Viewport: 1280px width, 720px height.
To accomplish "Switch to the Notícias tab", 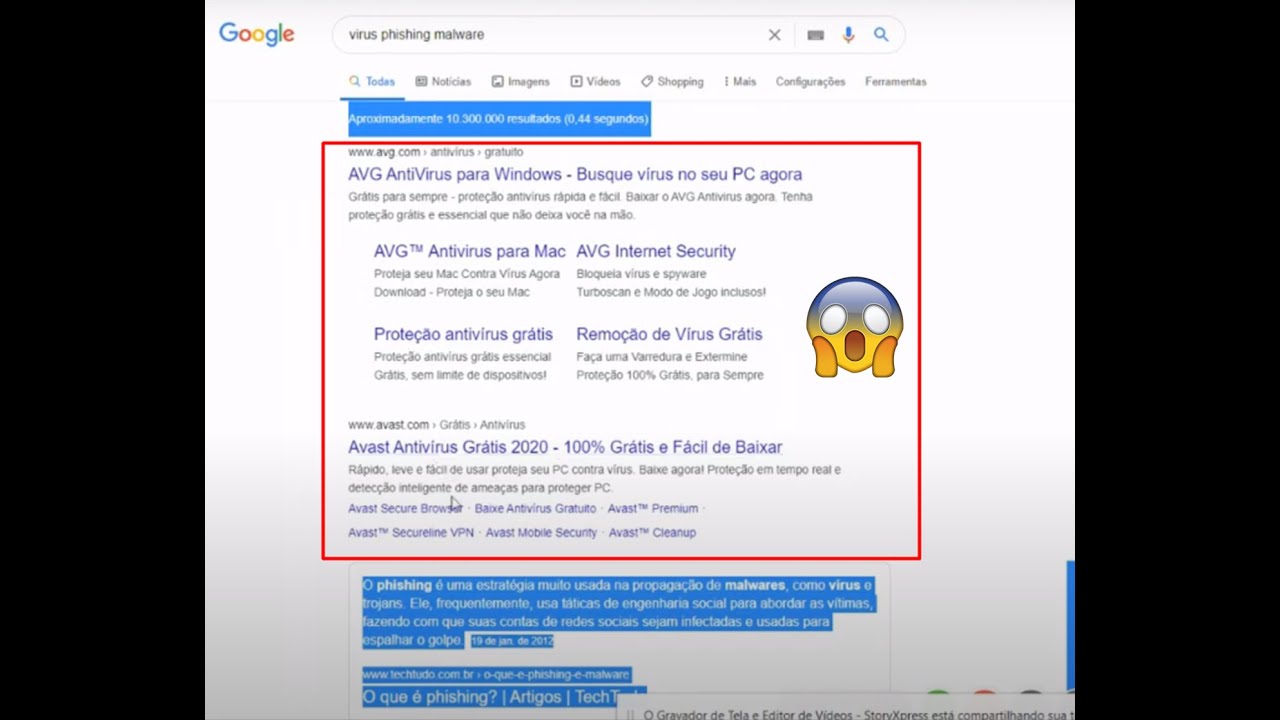I will (x=443, y=82).
